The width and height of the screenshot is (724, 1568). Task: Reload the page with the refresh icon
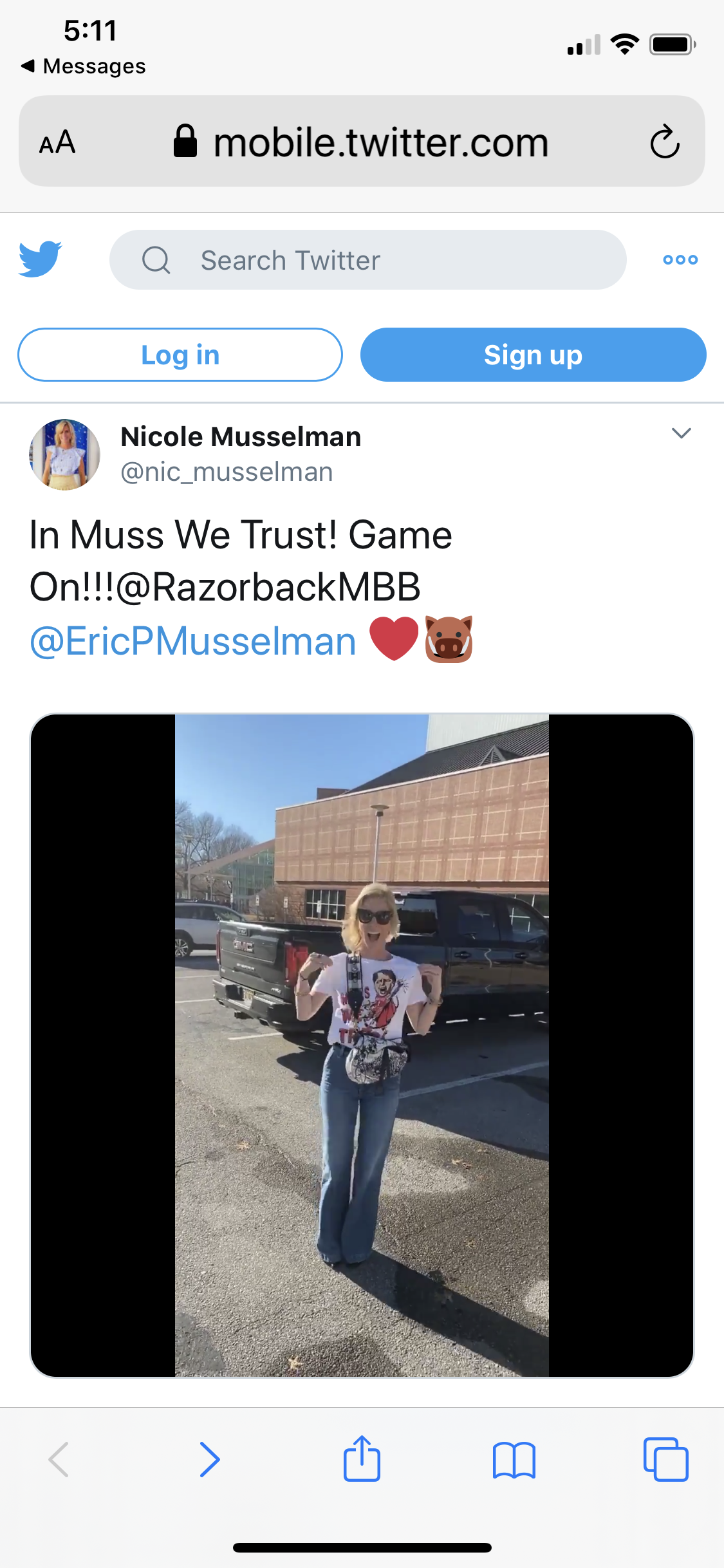(x=665, y=142)
